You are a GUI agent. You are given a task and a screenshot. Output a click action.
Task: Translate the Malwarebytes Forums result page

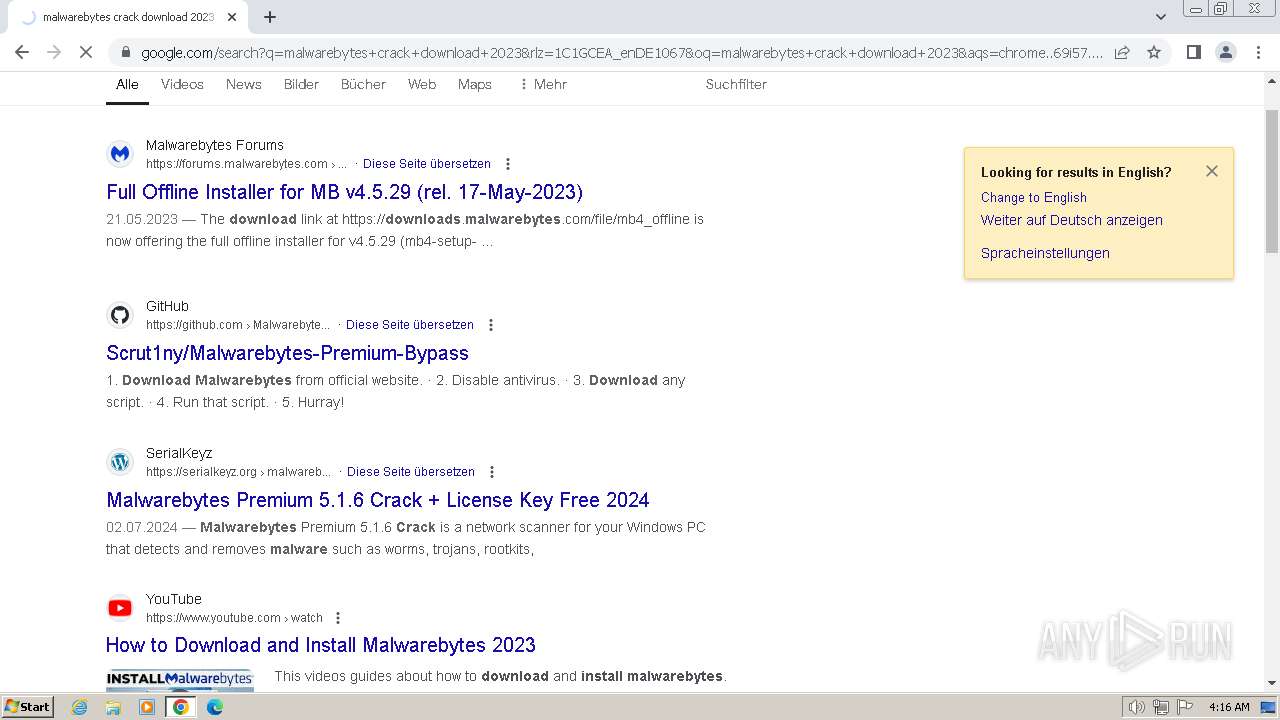point(427,164)
